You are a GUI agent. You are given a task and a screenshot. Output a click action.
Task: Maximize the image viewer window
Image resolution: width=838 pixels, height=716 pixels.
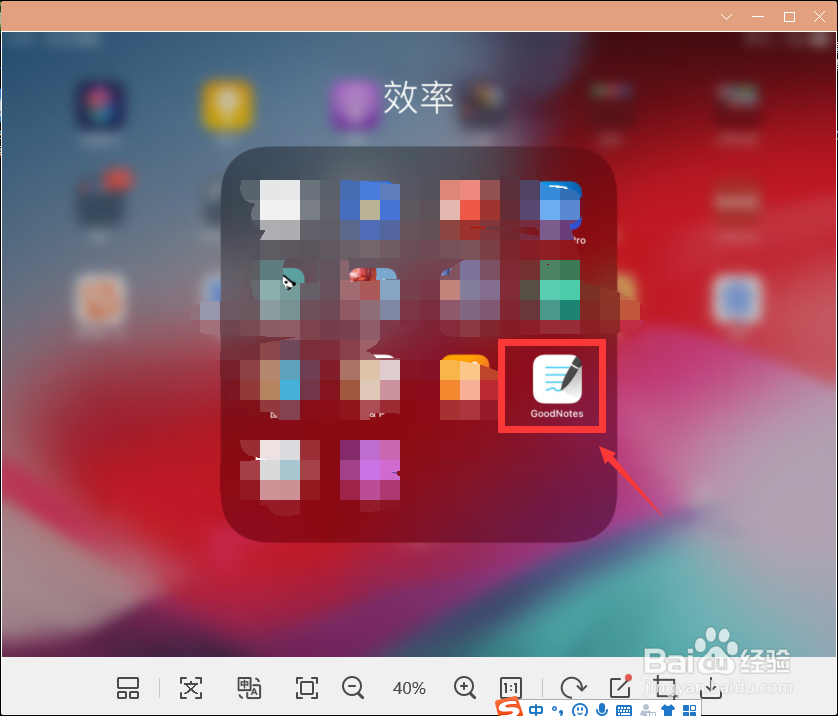(789, 17)
